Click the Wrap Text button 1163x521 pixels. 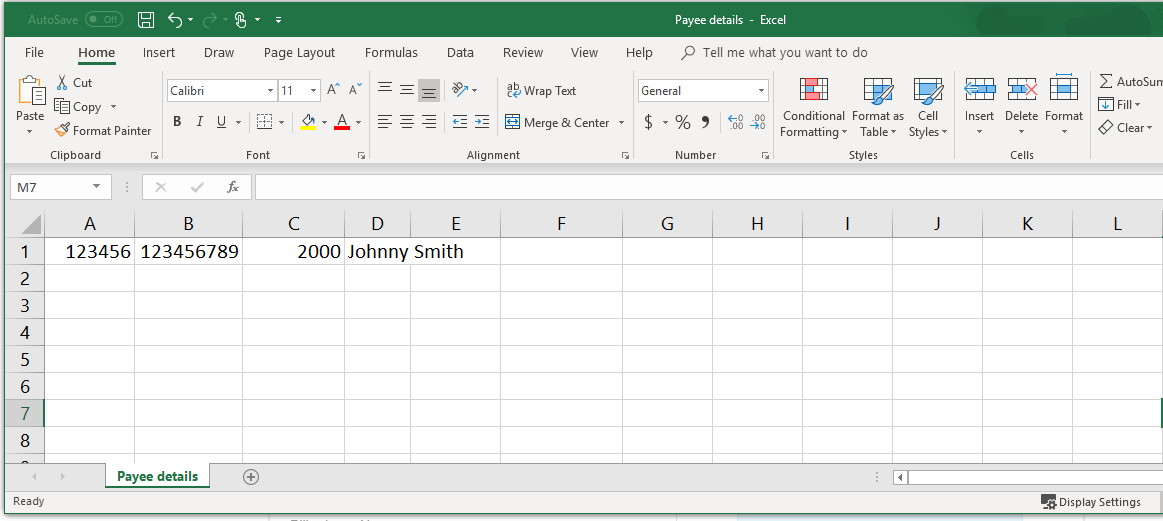tap(541, 91)
